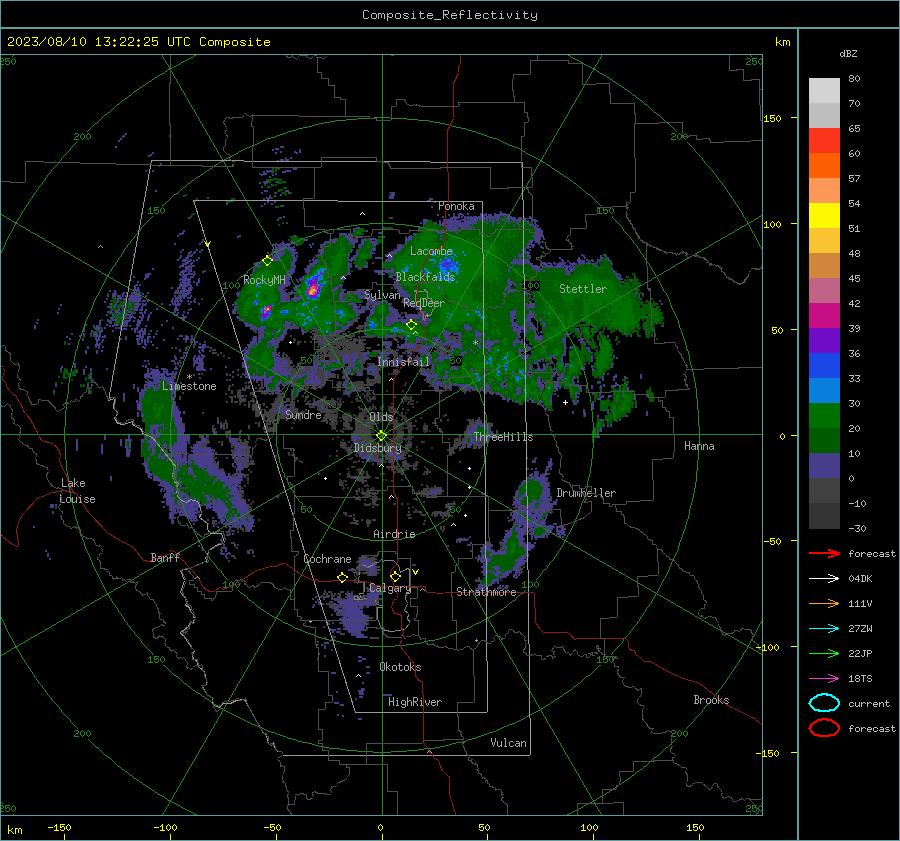The height and width of the screenshot is (841, 900).
Task: Click the dBZ legend heading
Action: 848,53
